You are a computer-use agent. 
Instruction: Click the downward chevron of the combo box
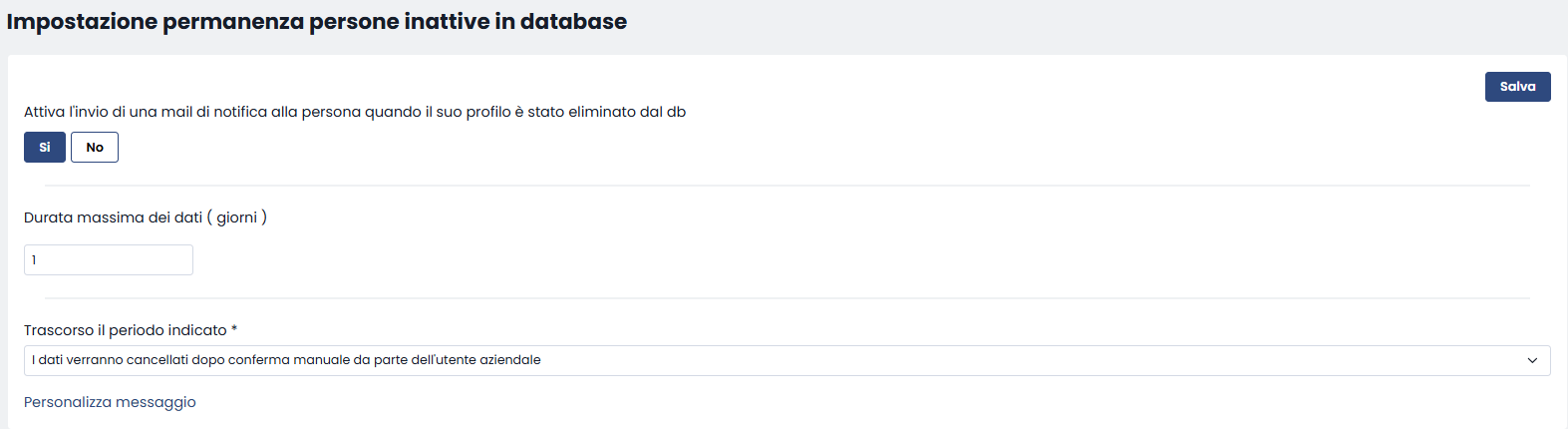[x=1532, y=360]
